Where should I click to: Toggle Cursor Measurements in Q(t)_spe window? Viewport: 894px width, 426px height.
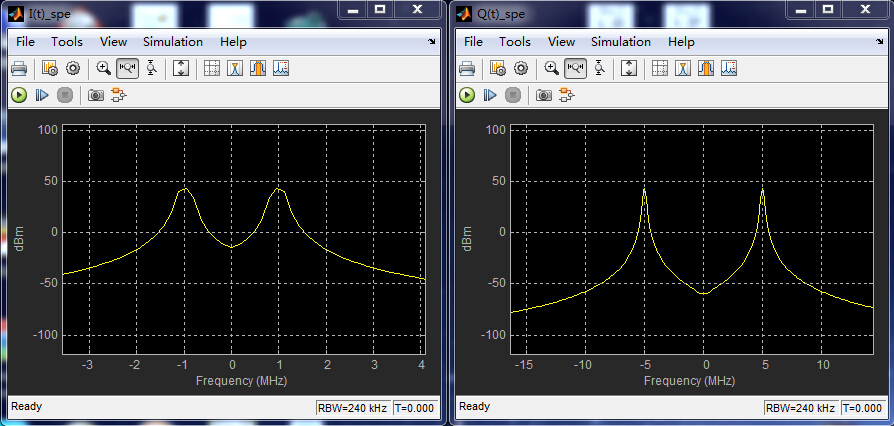[x=658, y=68]
